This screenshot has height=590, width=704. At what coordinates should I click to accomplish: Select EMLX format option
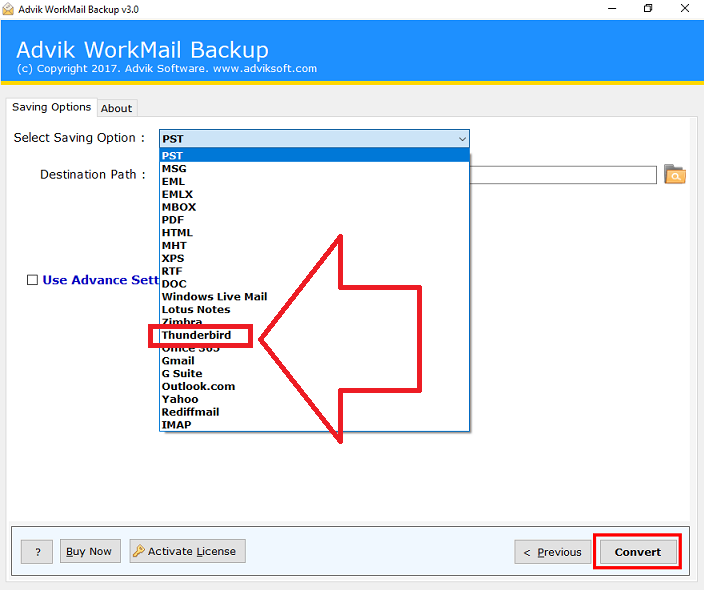click(x=314, y=194)
